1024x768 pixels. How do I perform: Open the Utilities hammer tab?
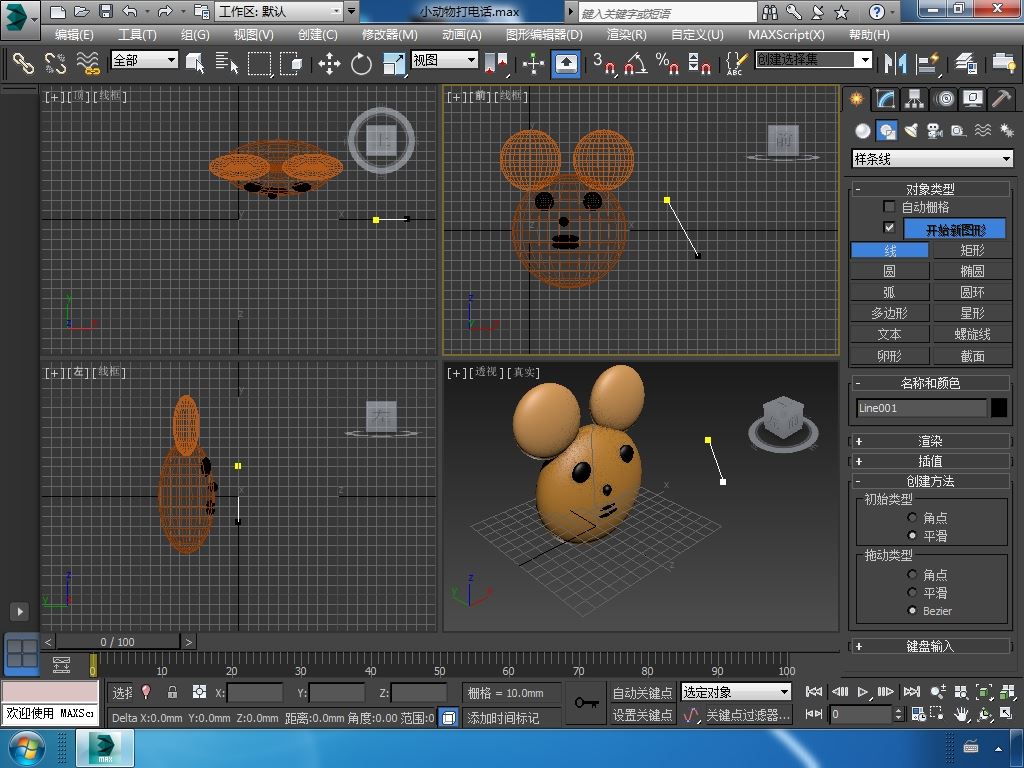(1001, 99)
